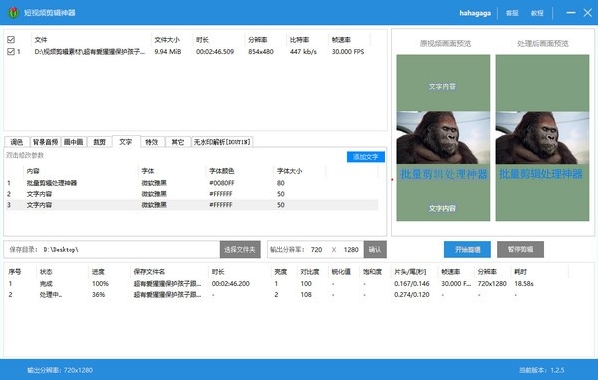
Task: Click the 亮度 column header
Action: coord(281,272)
